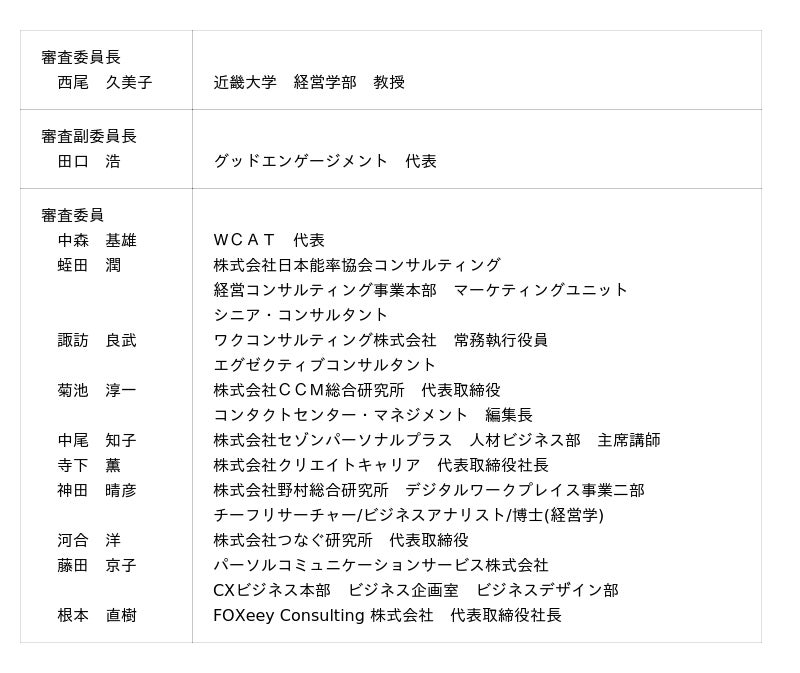The height and width of the screenshot is (673, 800).
Task: Select the name 諏訪 良武
Action: pyautogui.click(x=97, y=340)
